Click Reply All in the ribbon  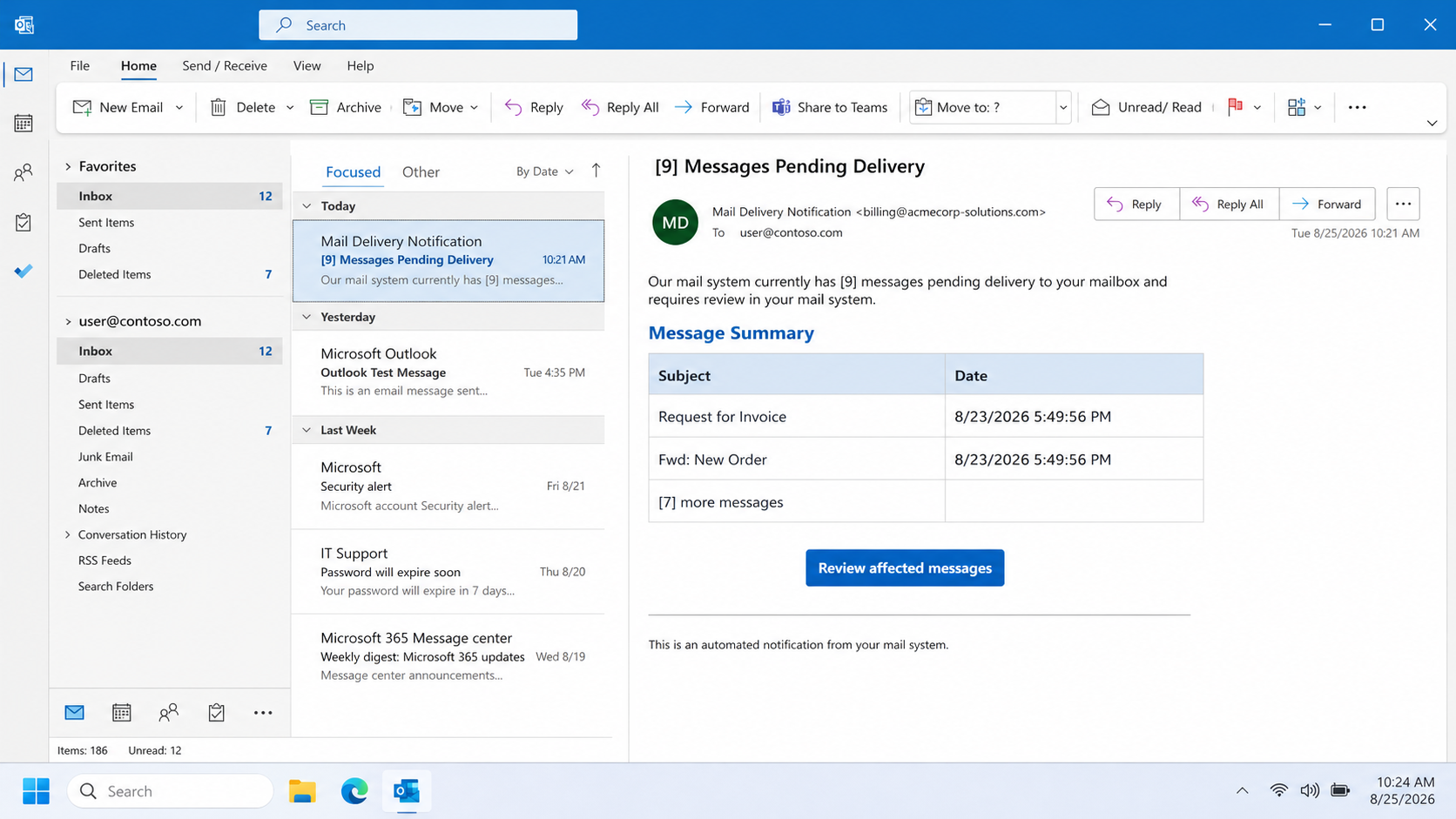pyautogui.click(x=620, y=107)
